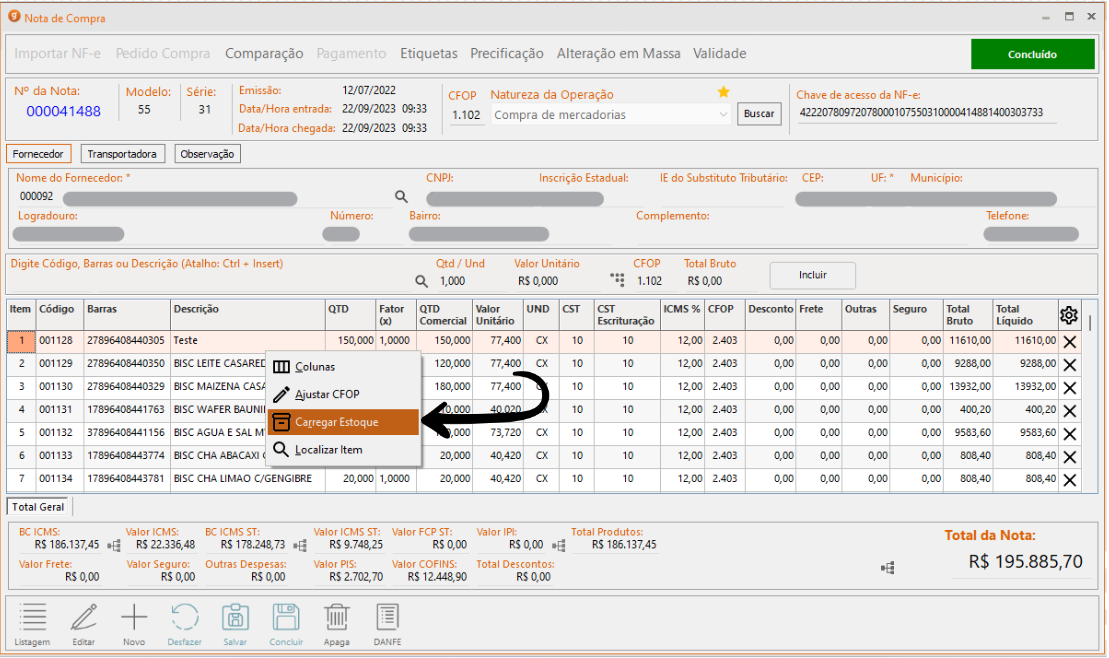Choose Localizar Item in the context menu
Screen dimensions: 1109x658
click(x=344, y=449)
